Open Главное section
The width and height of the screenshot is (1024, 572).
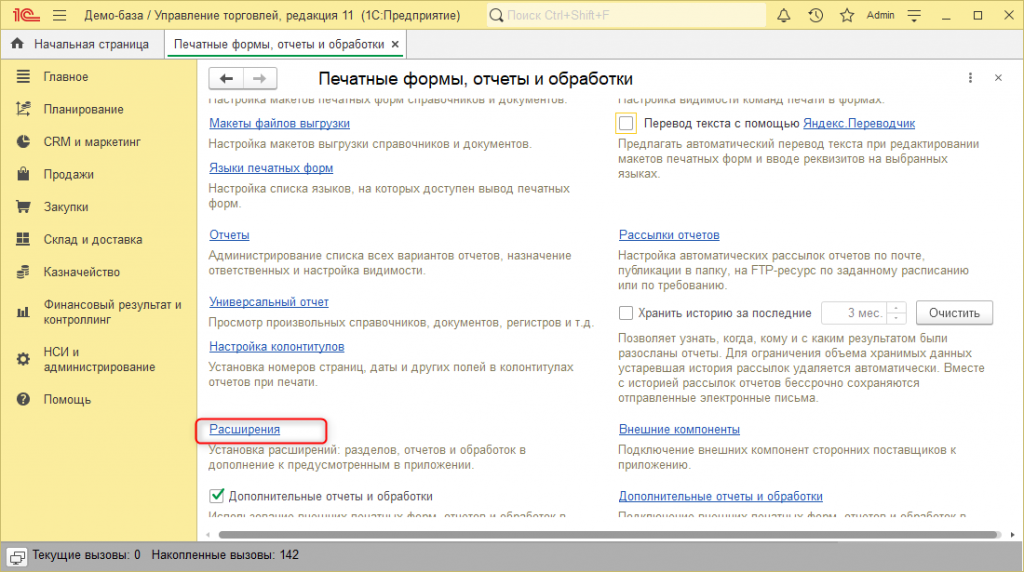tap(66, 76)
